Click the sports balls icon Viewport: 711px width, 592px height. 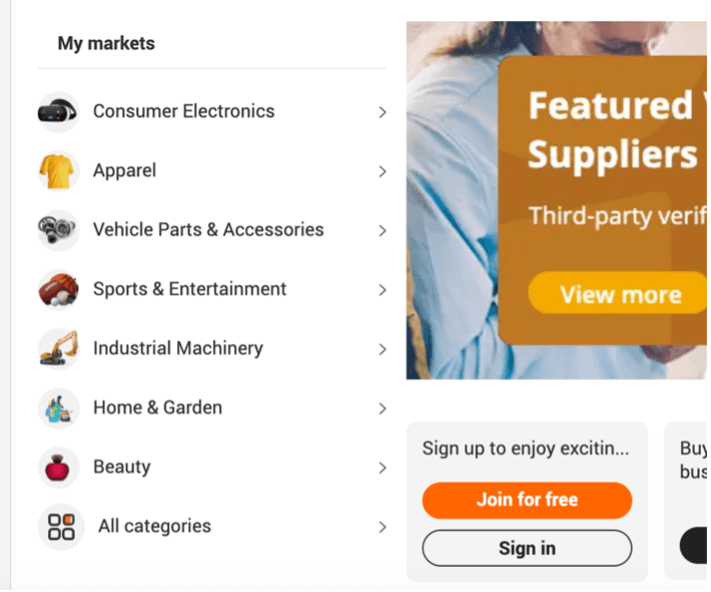pos(58,290)
